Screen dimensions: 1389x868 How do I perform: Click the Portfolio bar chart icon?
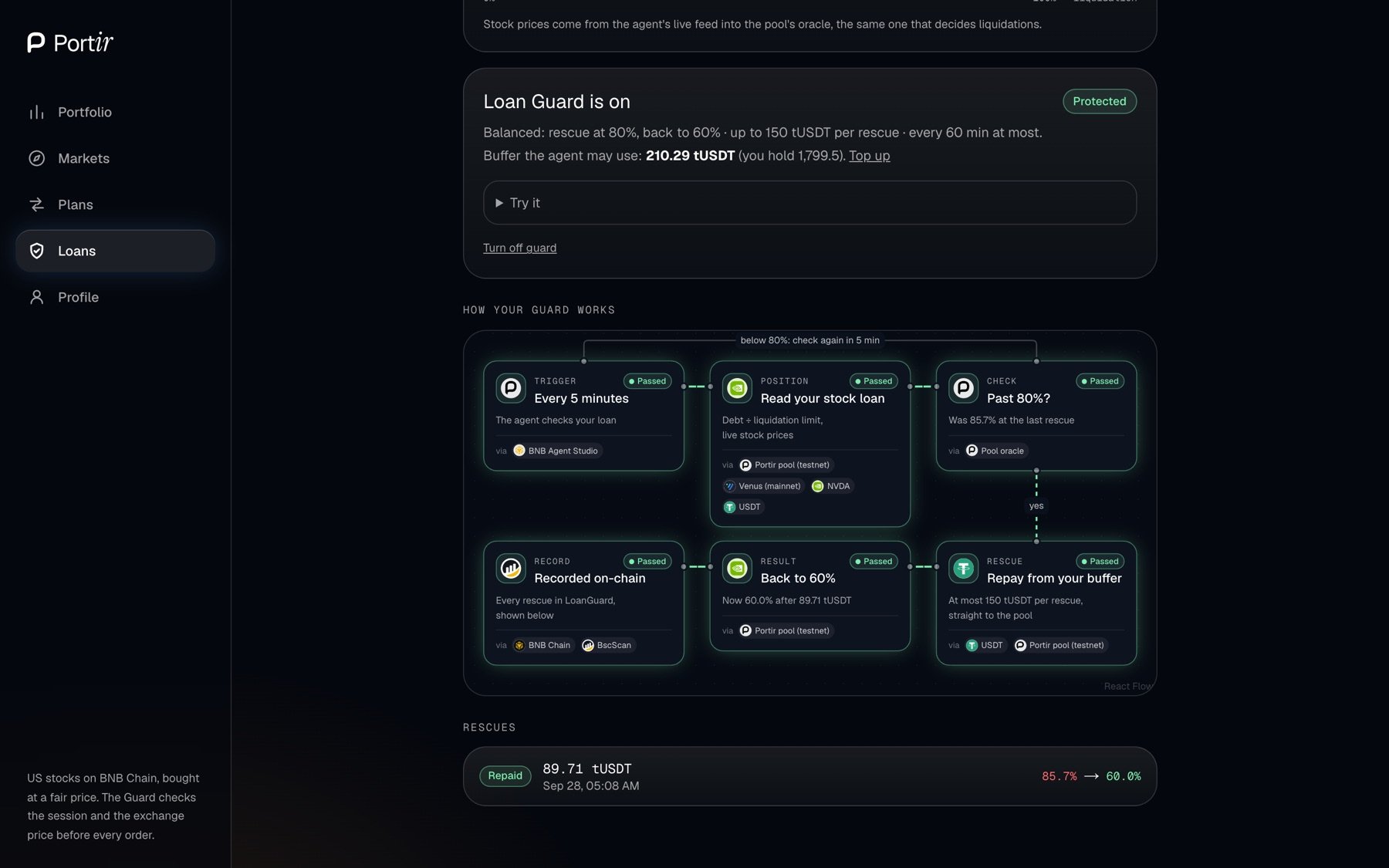pyautogui.click(x=36, y=113)
